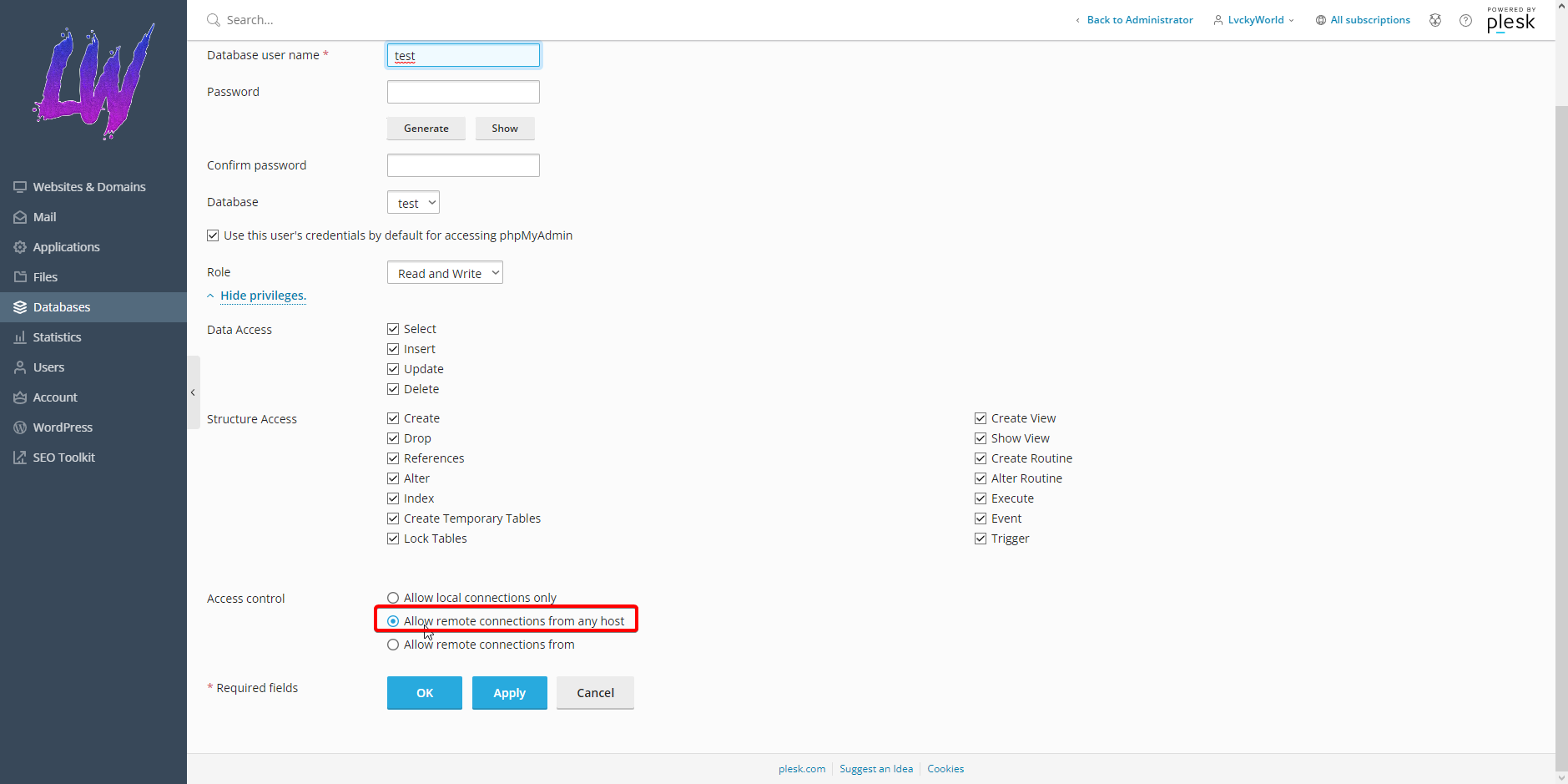Expand the Database selection dropdown
This screenshot has width=1568, height=784.
413,203
